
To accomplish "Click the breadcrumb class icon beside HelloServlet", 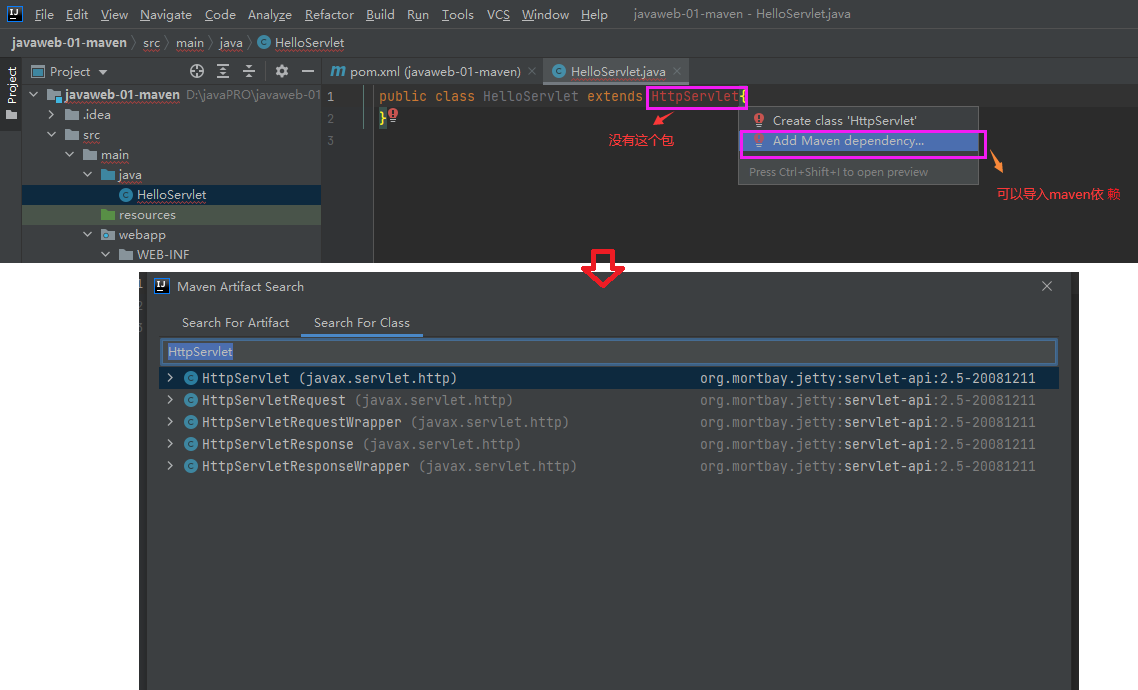I will [x=264, y=43].
